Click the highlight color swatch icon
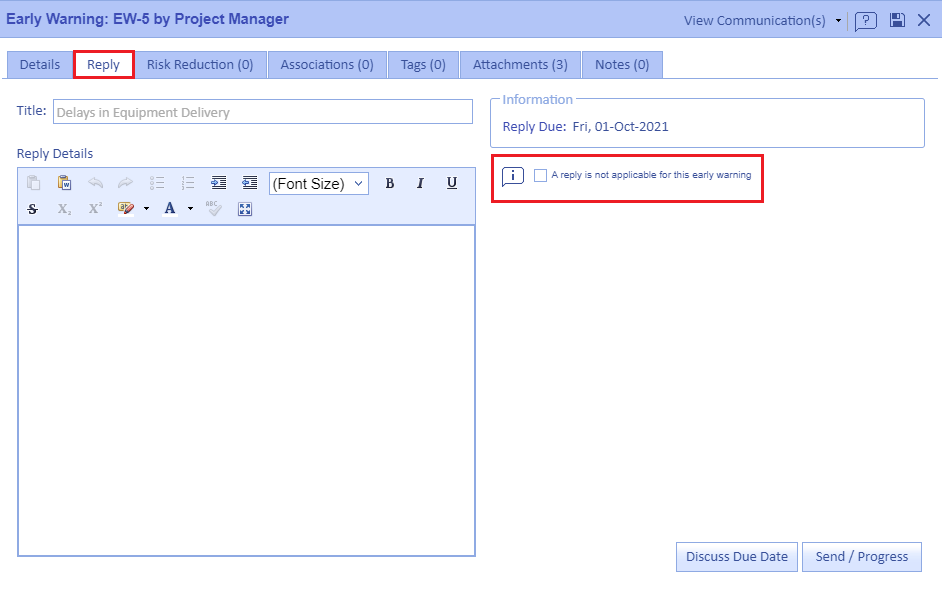This screenshot has height=599, width=942. point(126,209)
